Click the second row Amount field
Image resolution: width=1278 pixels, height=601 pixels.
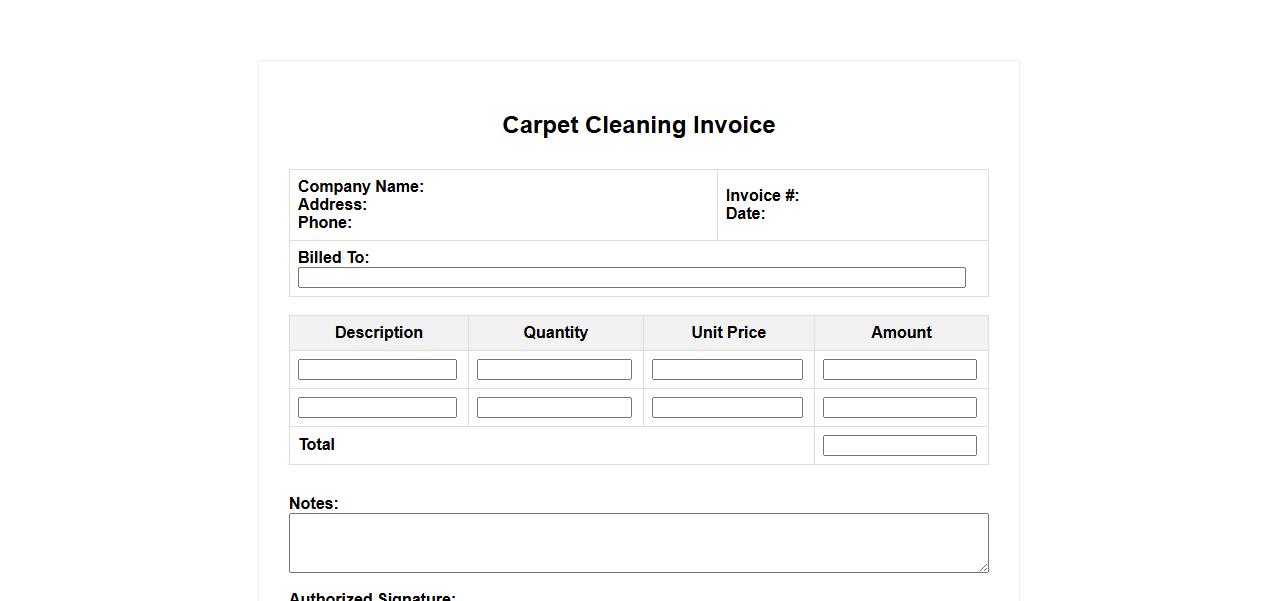tap(899, 407)
